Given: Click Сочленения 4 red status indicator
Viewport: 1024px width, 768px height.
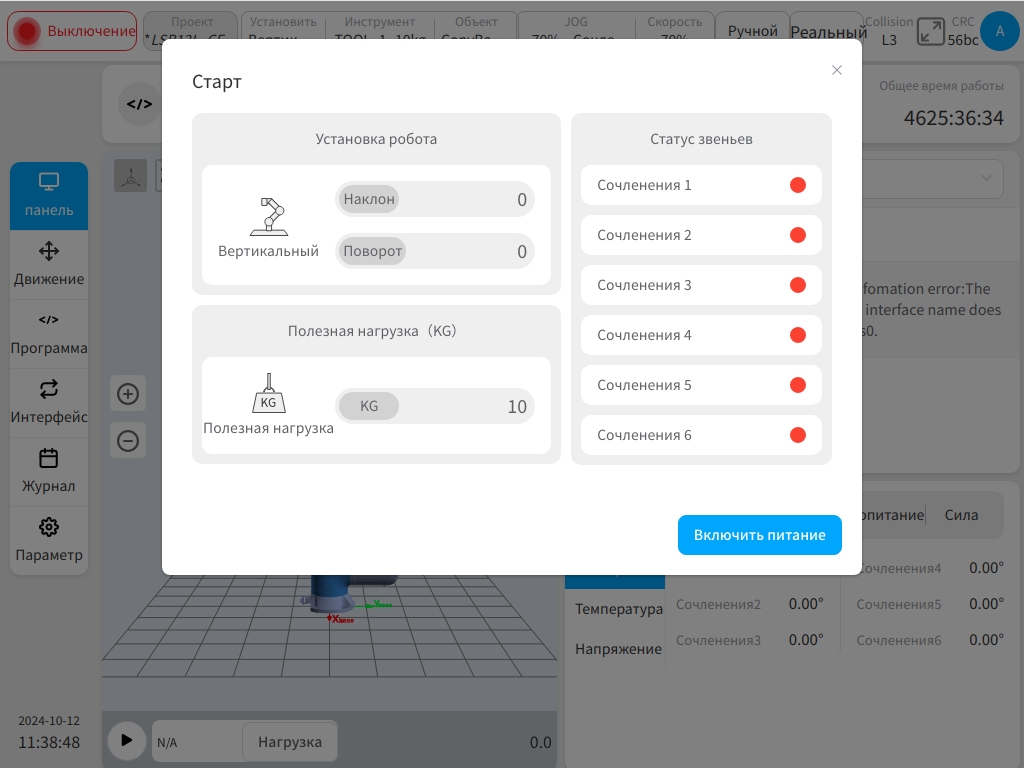Looking at the screenshot, I should point(797,335).
